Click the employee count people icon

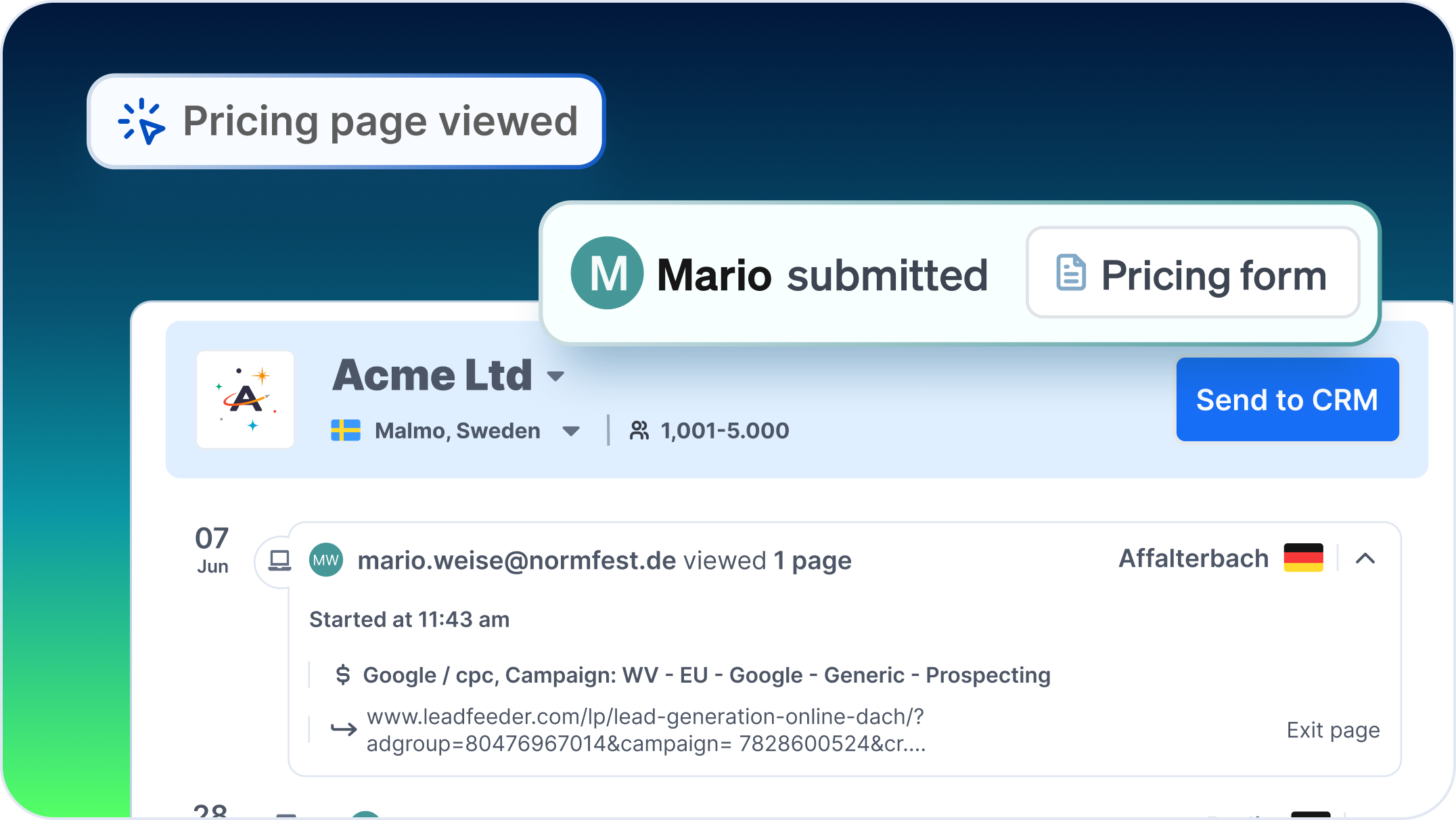[x=639, y=431]
